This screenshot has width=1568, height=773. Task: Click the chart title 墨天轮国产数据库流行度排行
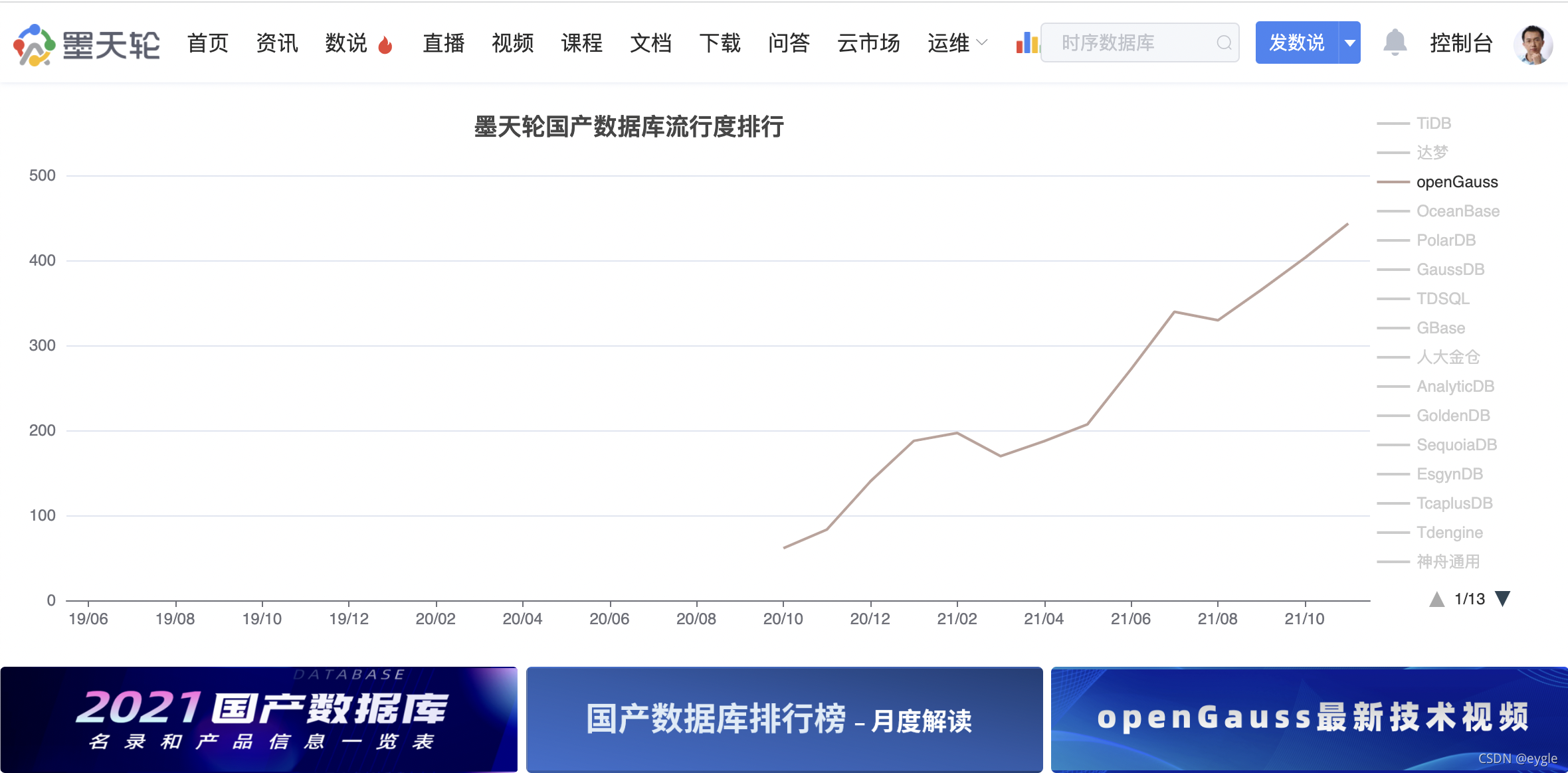[629, 126]
